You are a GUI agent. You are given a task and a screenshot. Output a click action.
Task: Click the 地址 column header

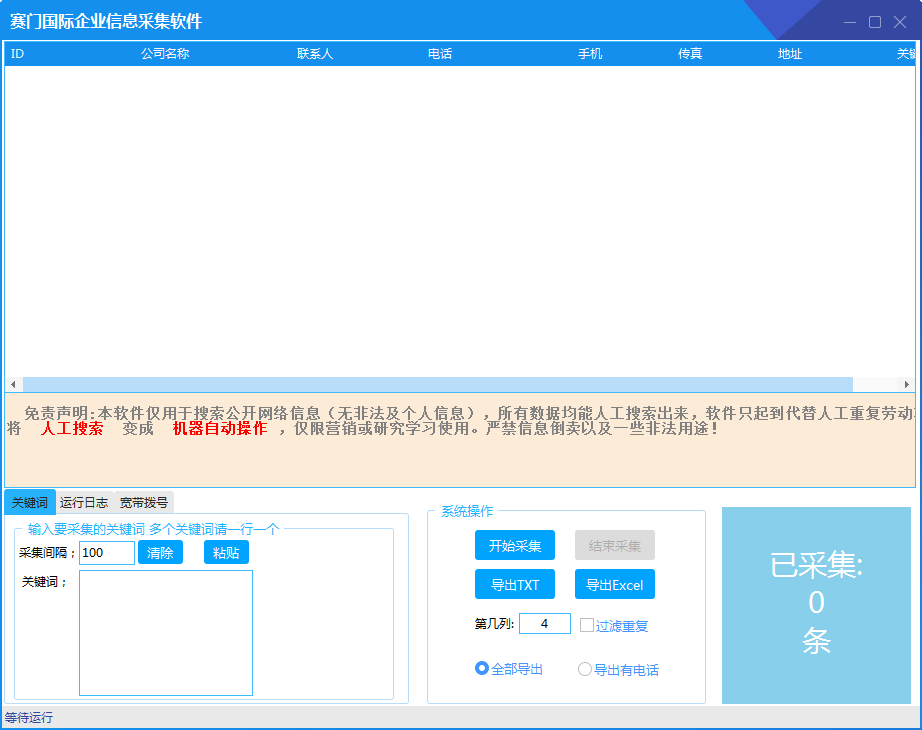click(x=790, y=54)
